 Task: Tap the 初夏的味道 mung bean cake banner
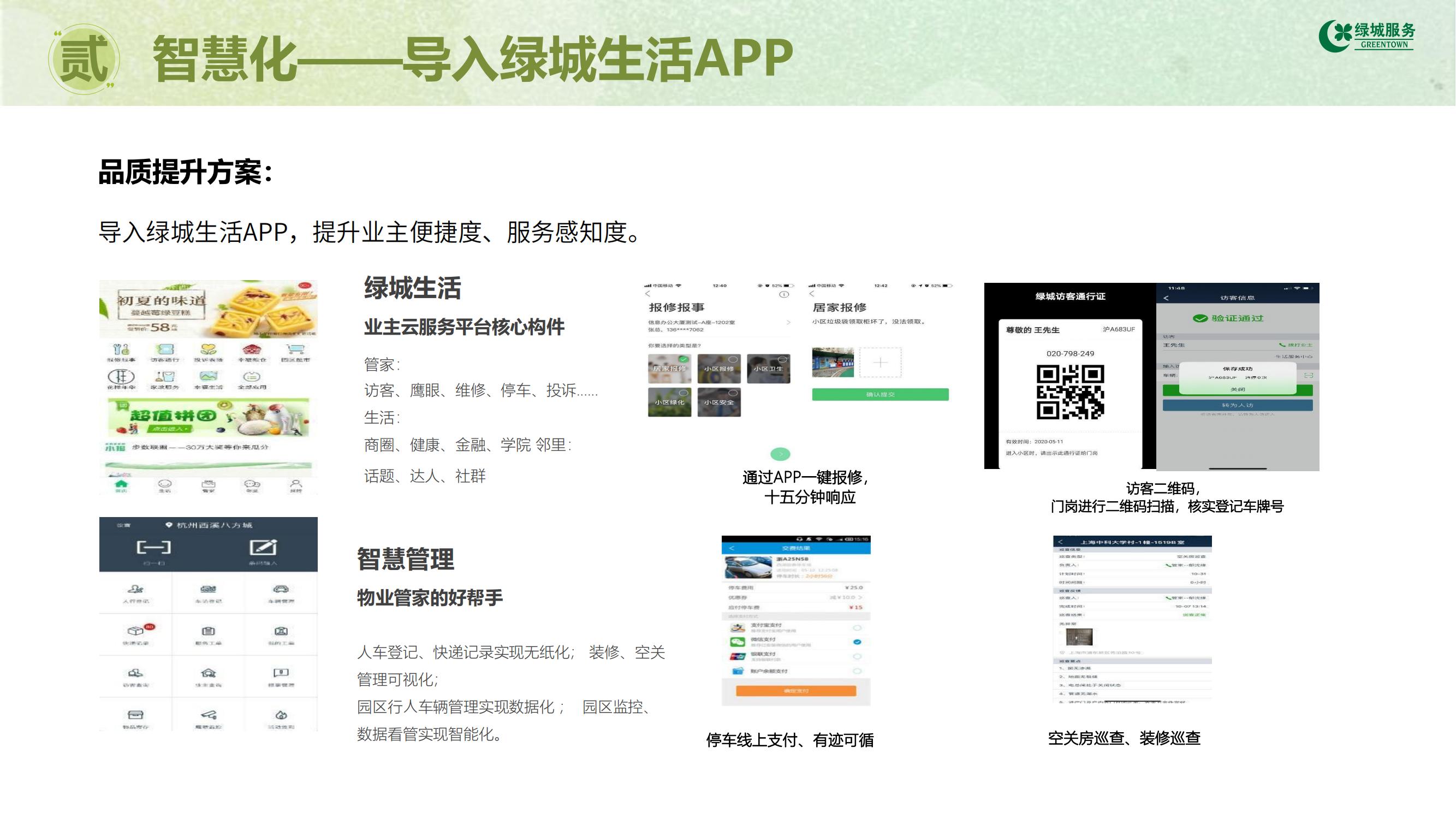(x=208, y=309)
